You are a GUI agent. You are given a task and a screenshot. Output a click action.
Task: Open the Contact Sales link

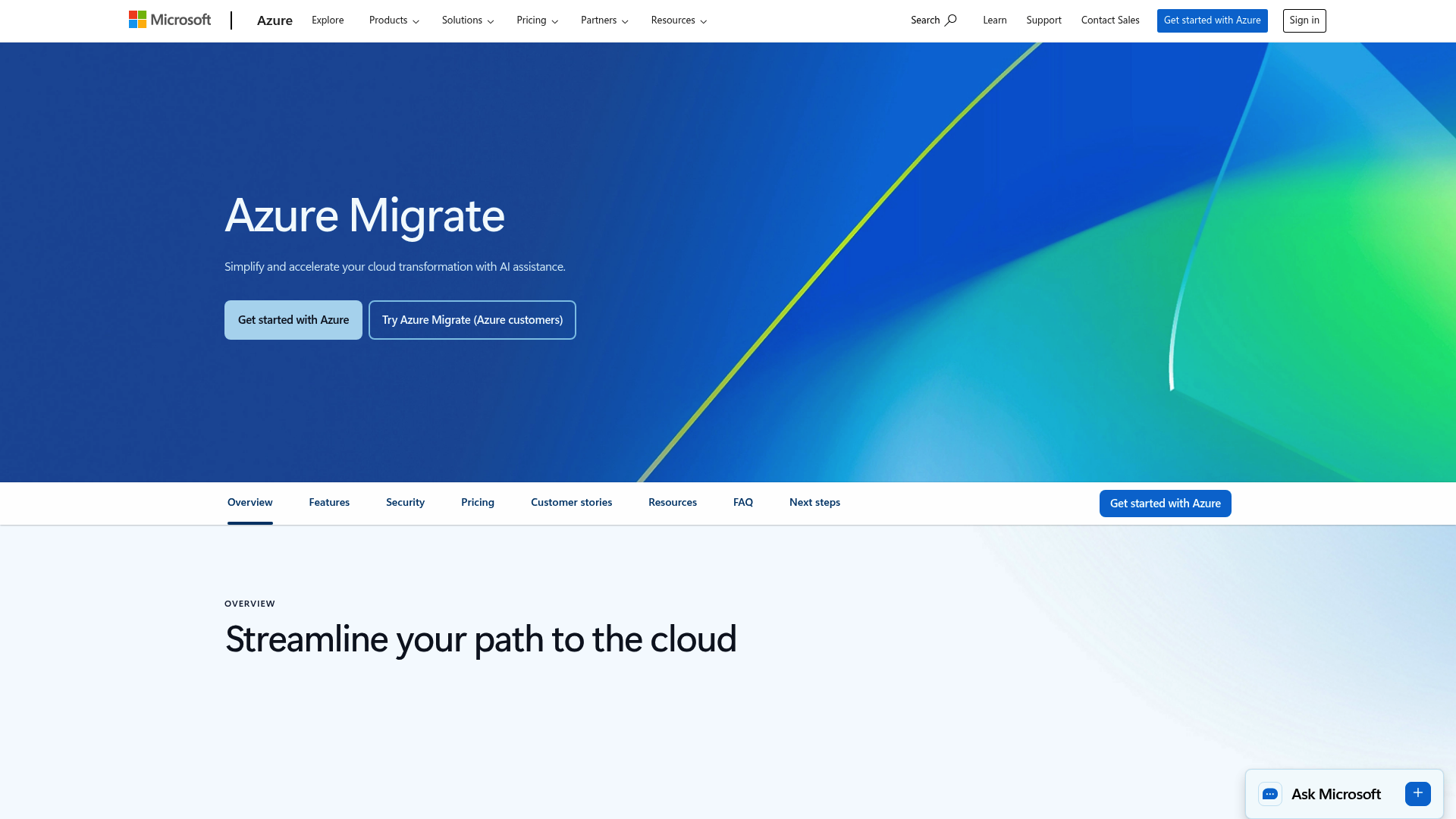click(x=1110, y=20)
